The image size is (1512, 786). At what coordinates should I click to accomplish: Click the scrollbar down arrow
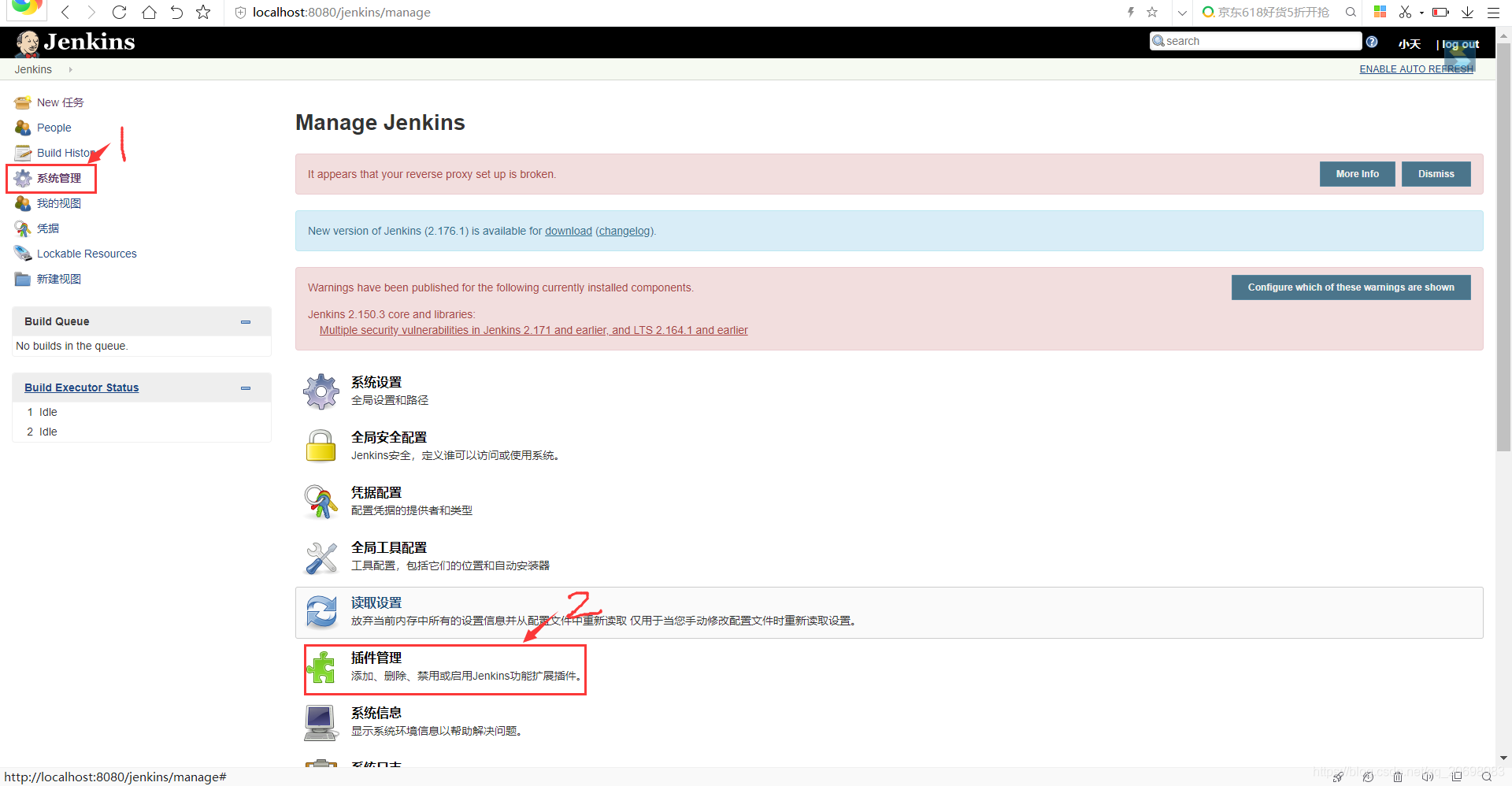[1504, 758]
